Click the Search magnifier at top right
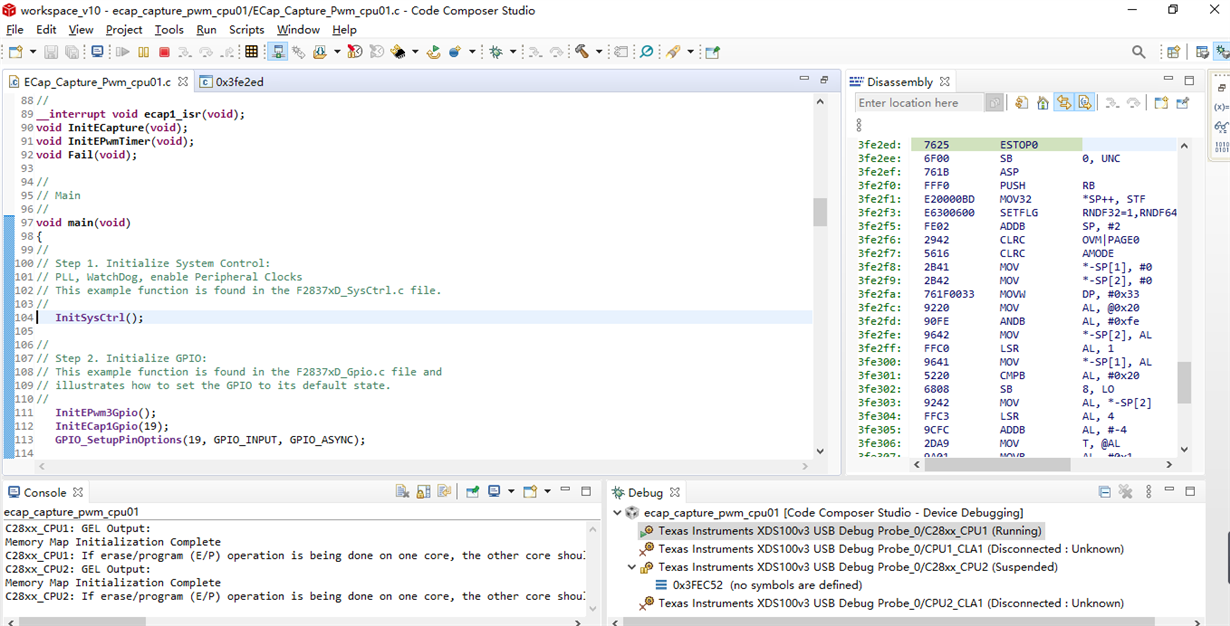The height and width of the screenshot is (626, 1230). point(1138,52)
